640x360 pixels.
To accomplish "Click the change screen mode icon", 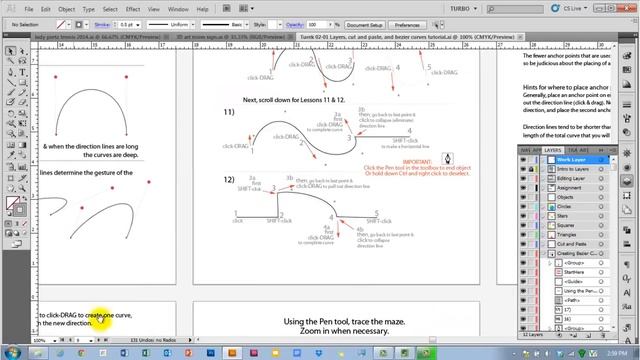I will [x=16, y=244].
